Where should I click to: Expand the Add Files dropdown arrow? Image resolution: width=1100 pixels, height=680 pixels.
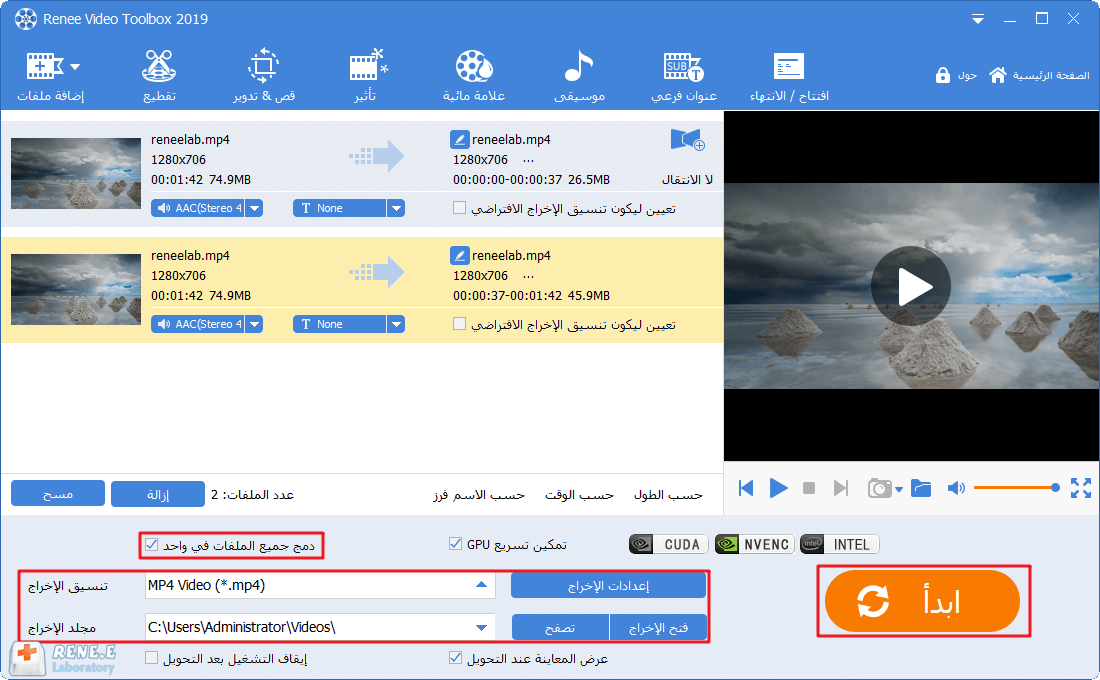click(75, 67)
